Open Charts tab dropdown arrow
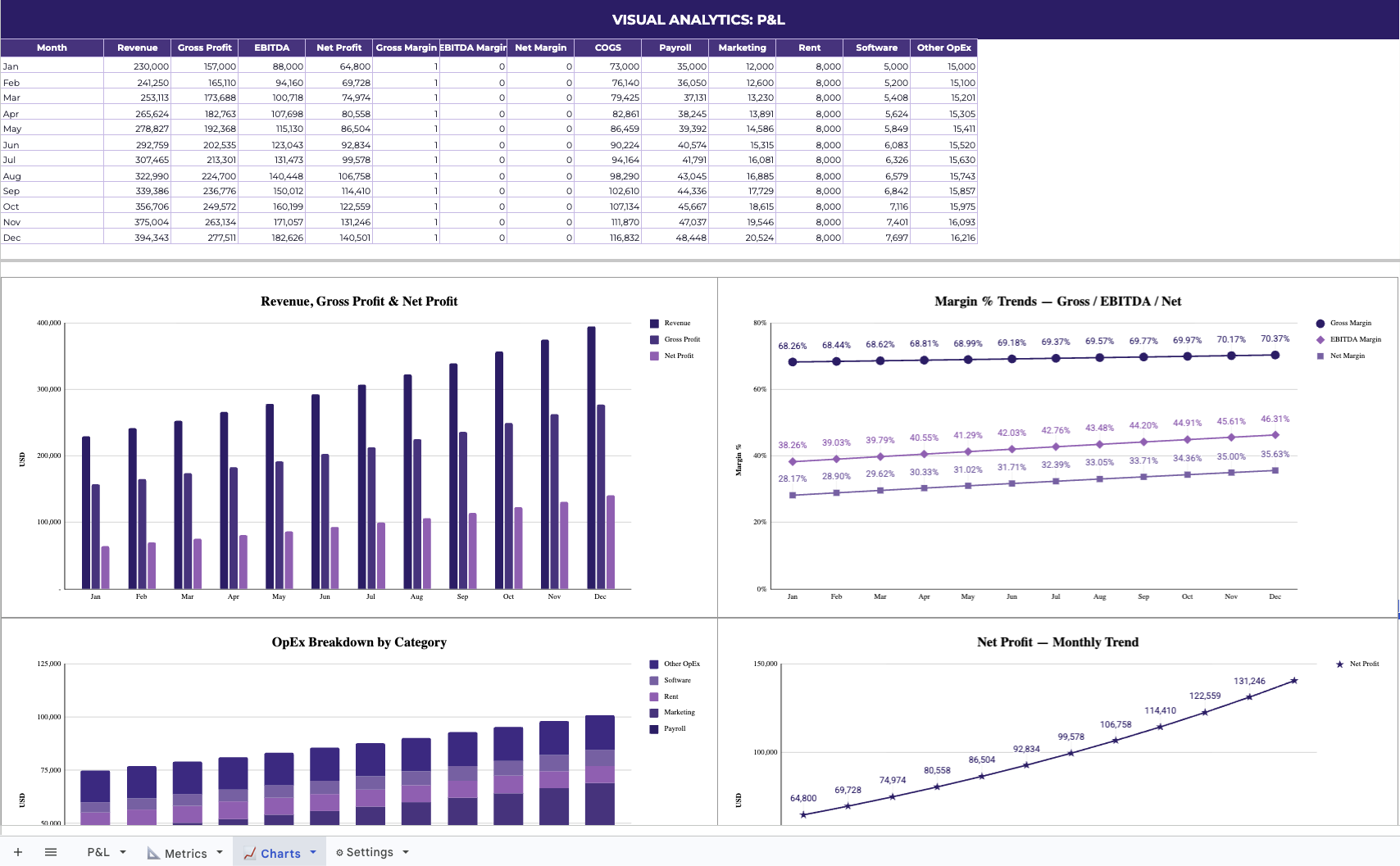Image resolution: width=1400 pixels, height=866 pixels. (313, 852)
